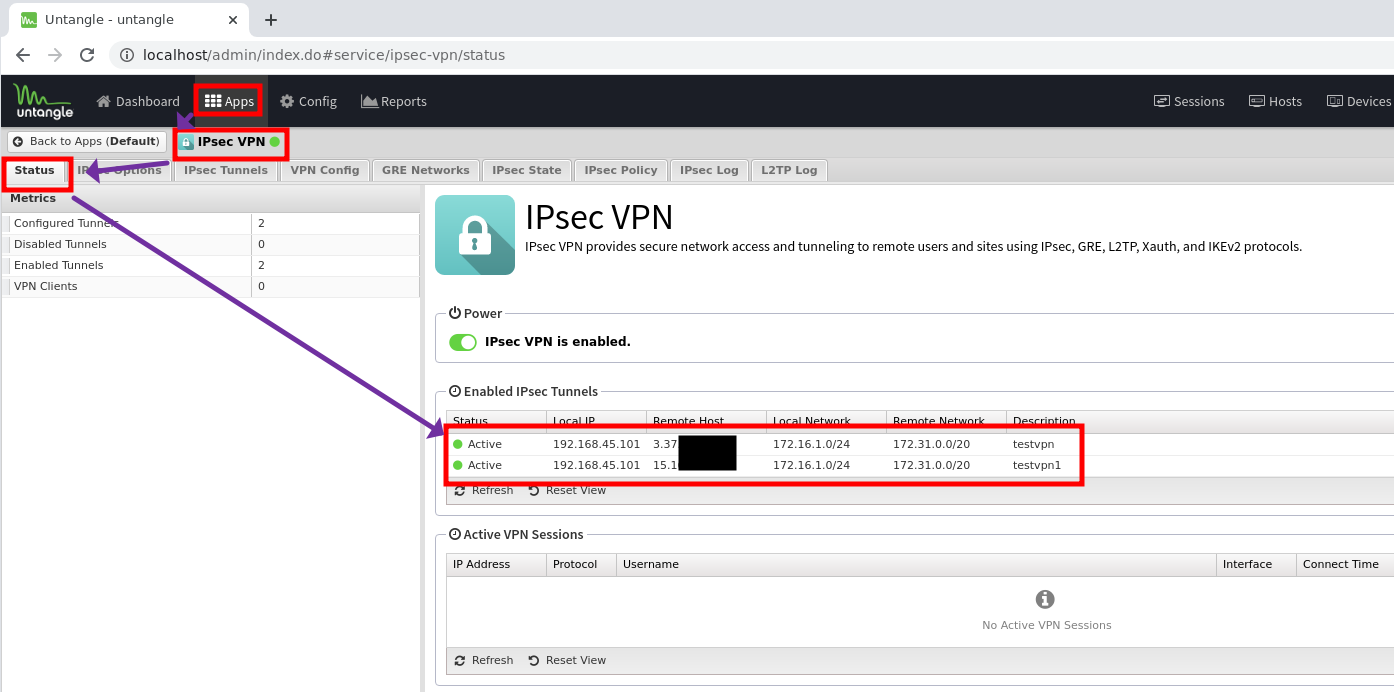The image size is (1394, 692).
Task: Click the site info icon in address bar
Action: [127, 55]
